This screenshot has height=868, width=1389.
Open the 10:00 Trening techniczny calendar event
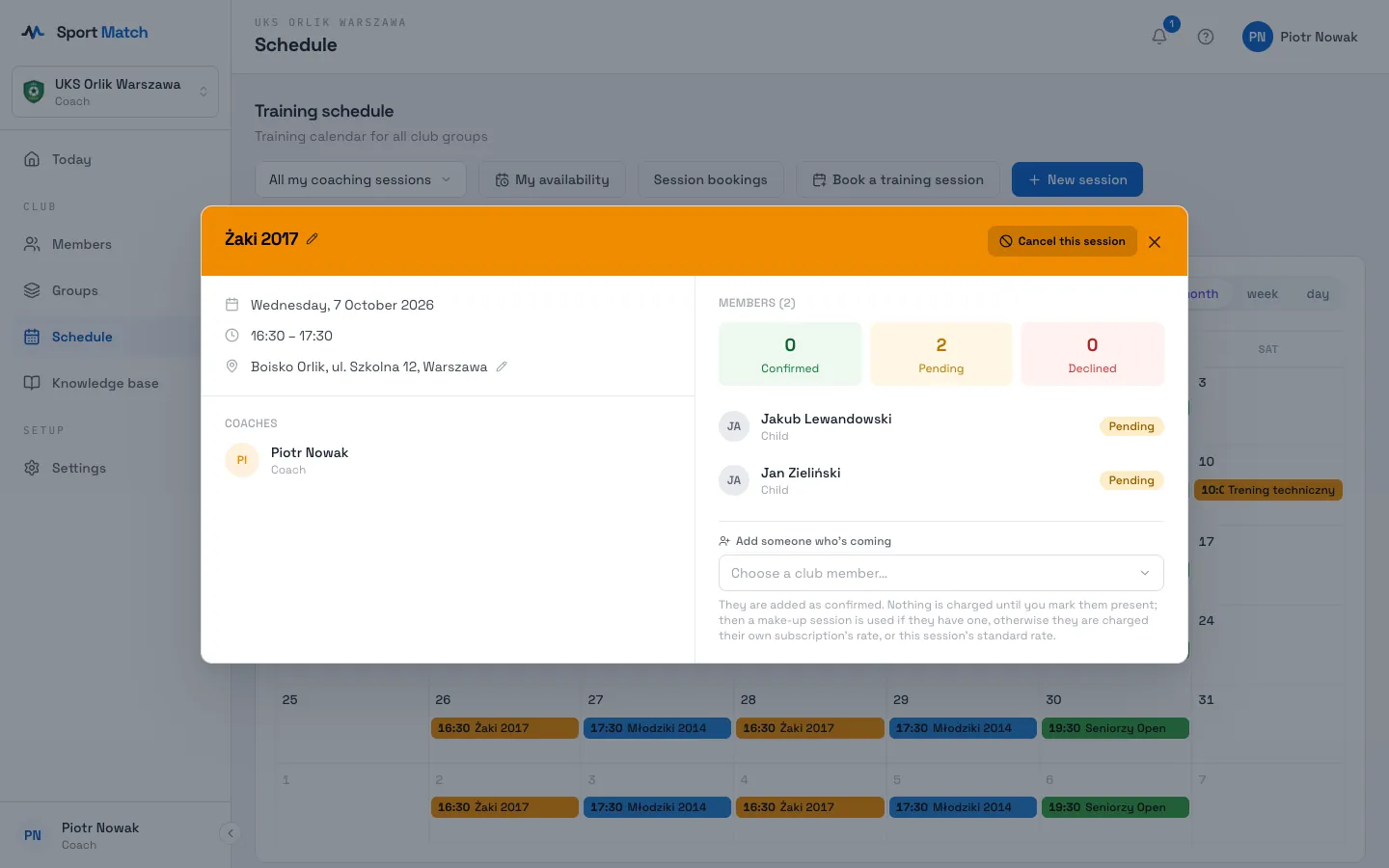[x=1267, y=490]
